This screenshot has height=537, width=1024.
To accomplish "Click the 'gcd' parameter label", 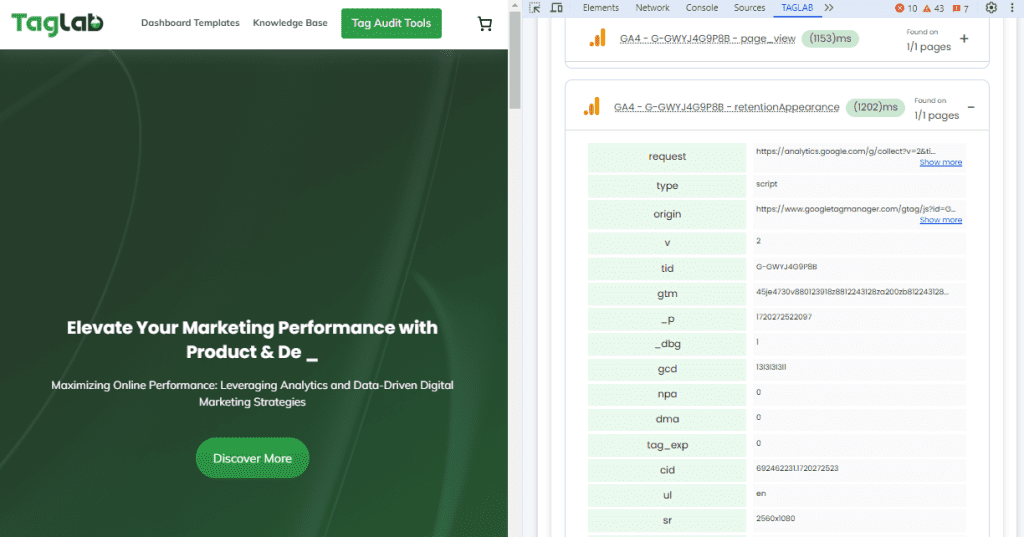I will 667,369.
